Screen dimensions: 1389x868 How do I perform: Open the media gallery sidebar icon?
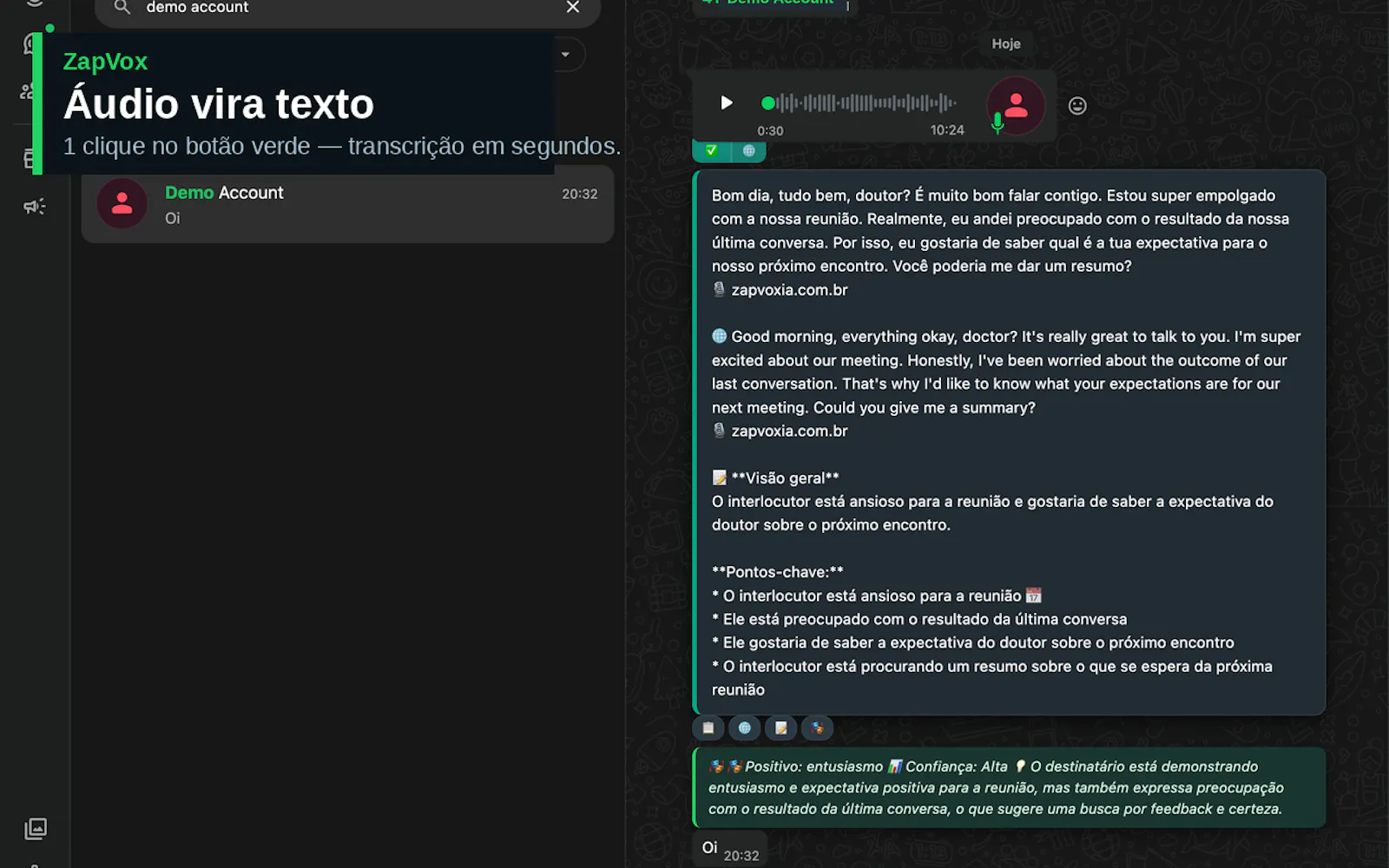tap(36, 829)
